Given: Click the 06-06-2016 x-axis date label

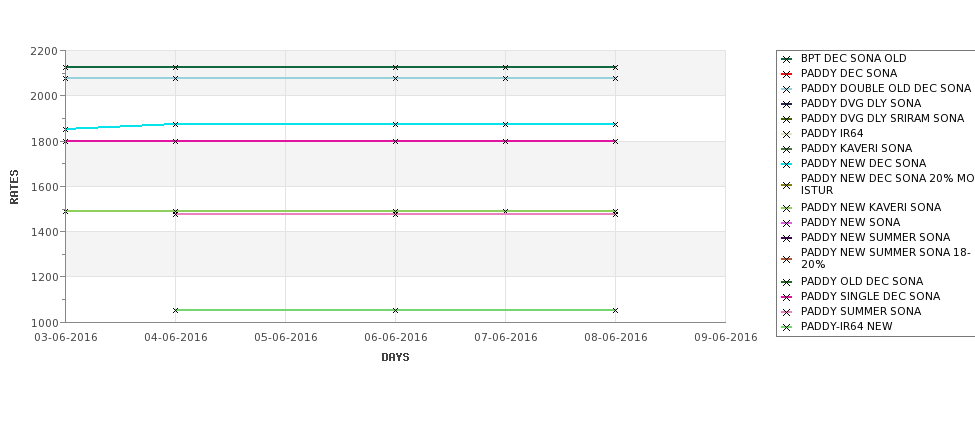Looking at the screenshot, I should pos(395,338).
